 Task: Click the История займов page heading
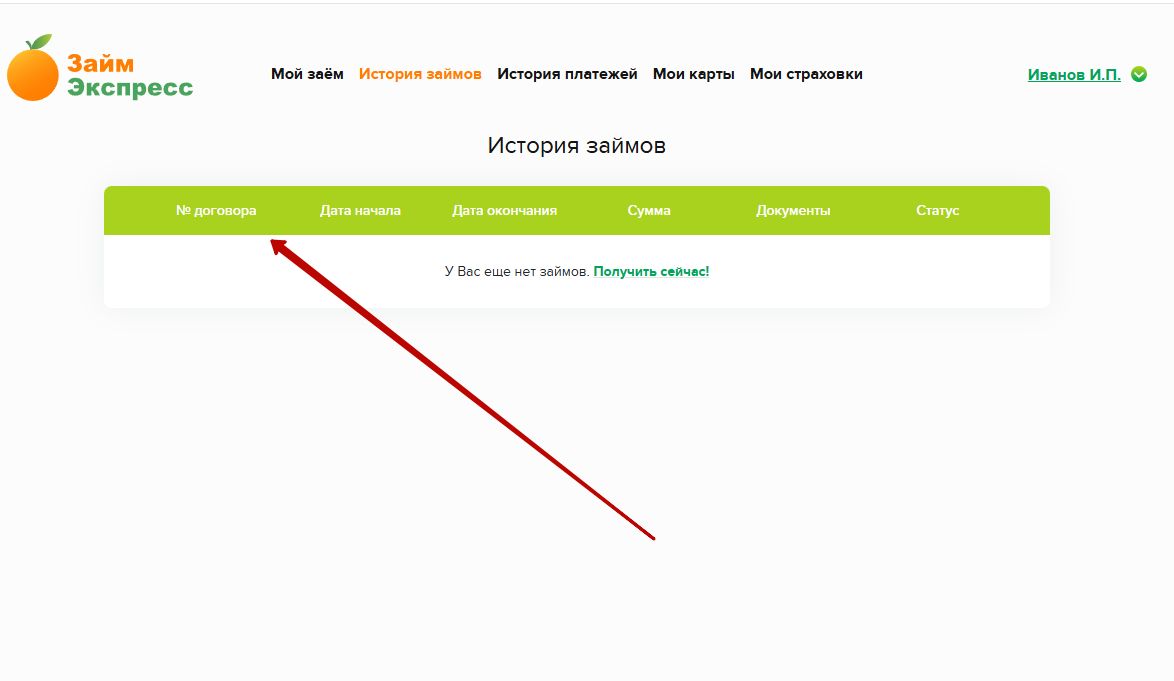(577, 145)
